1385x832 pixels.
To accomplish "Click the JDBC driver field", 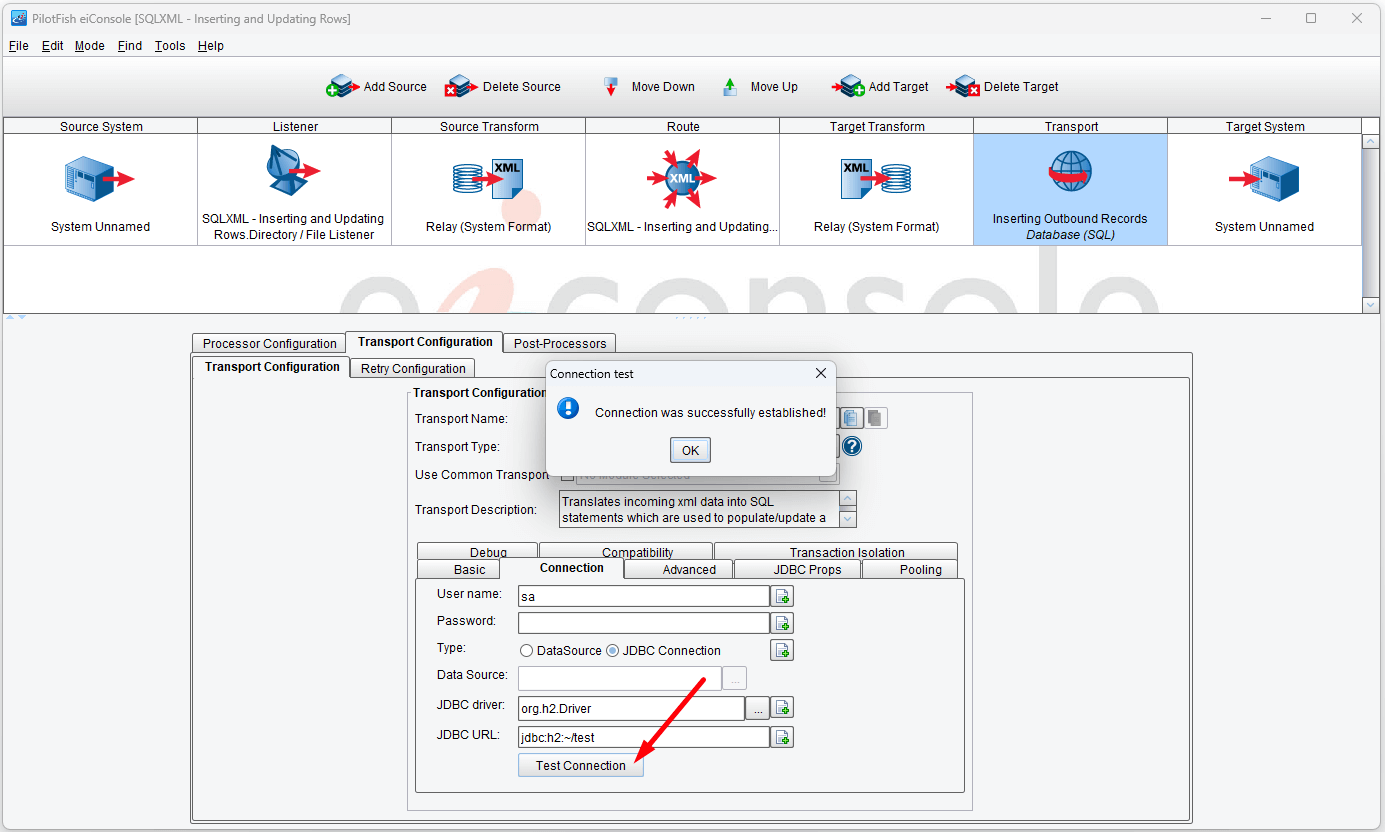I will 631,708.
